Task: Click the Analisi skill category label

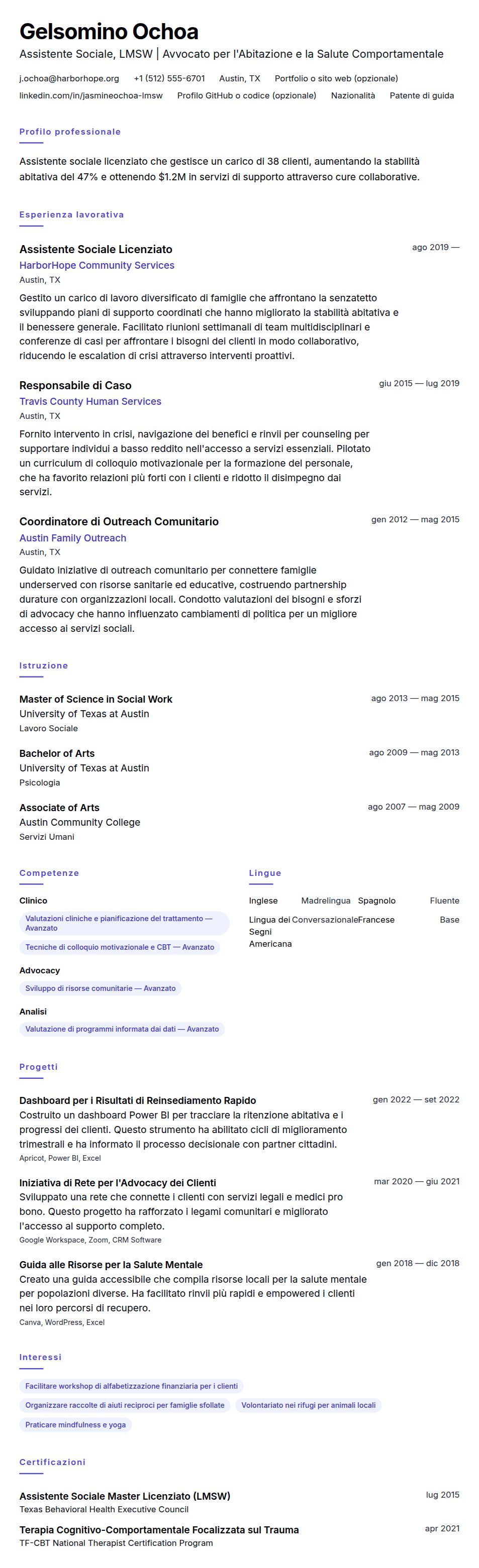Action: tap(33, 1012)
